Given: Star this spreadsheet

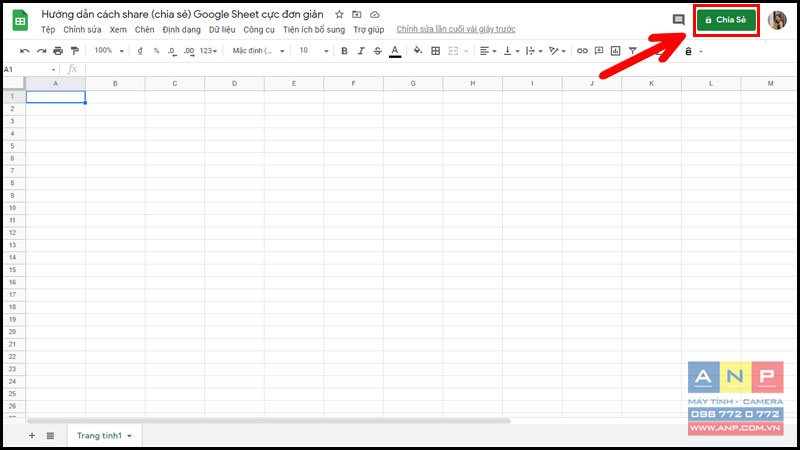Looking at the screenshot, I should [x=339, y=15].
